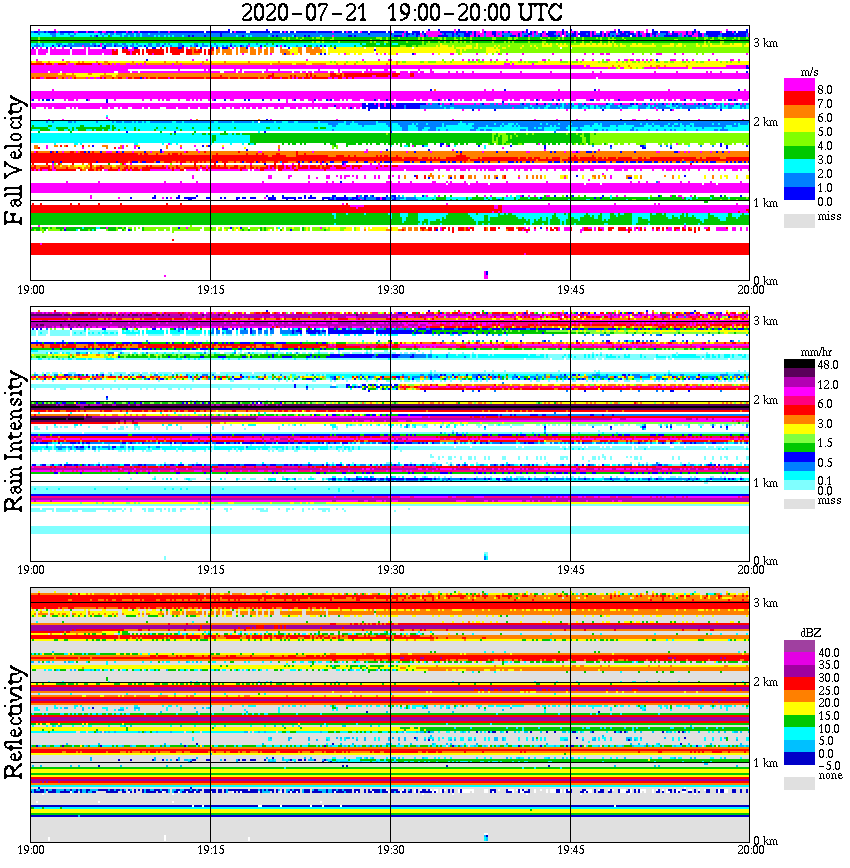Viewport: 850px width, 868px height.
Task: Click the "1.5" value in mm/hr legend
Action: (825, 443)
